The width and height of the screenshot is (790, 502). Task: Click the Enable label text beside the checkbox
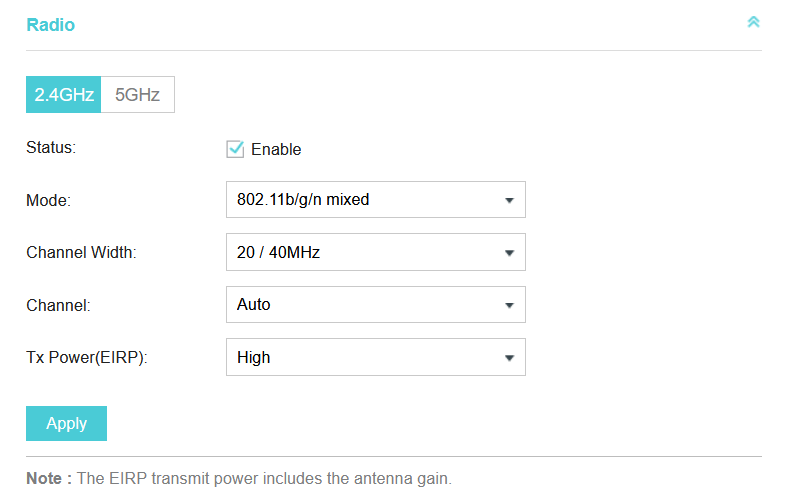(276, 150)
